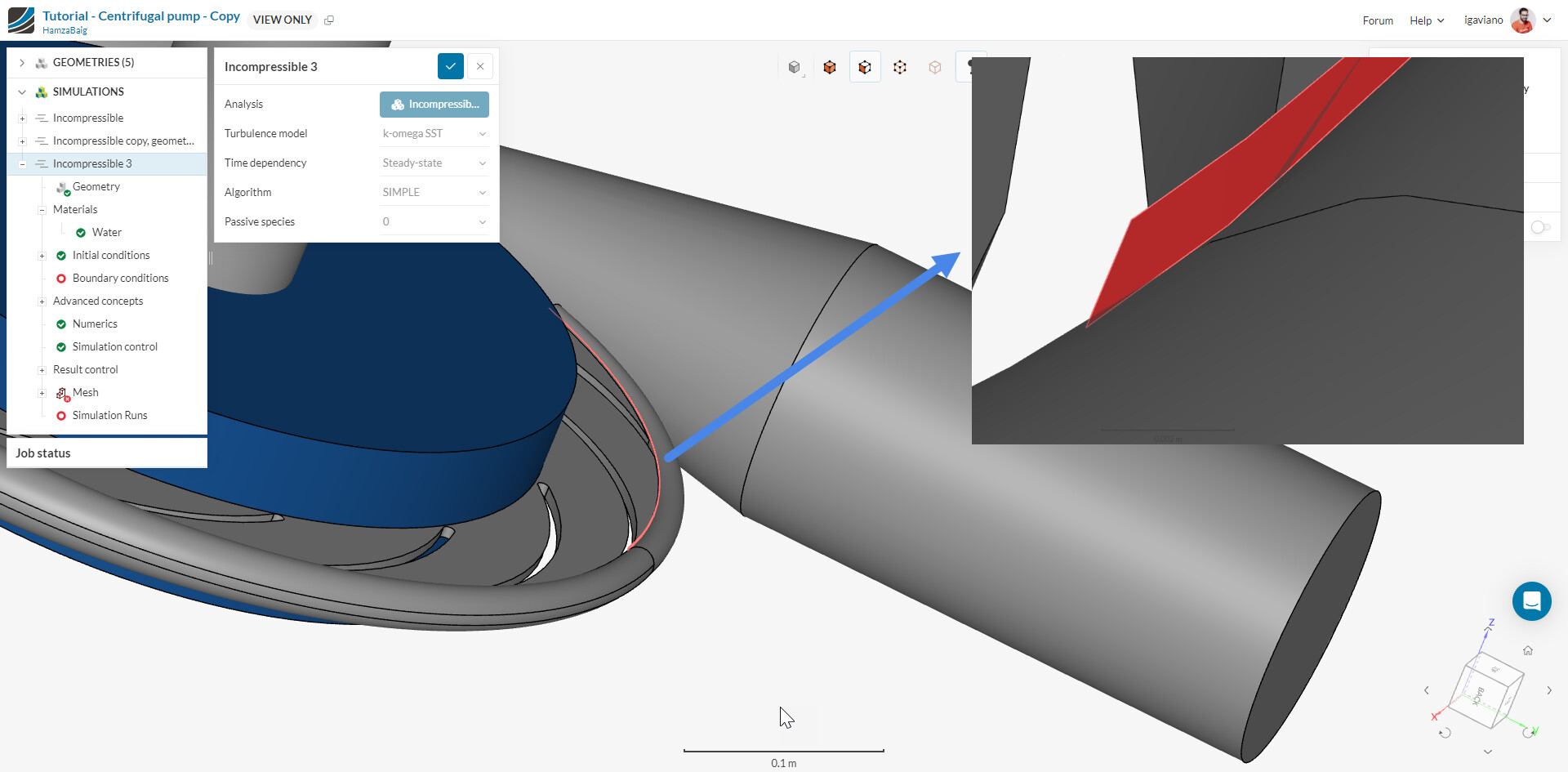Select Boundary conditions in the tree
The height and width of the screenshot is (772, 1568).
click(121, 279)
